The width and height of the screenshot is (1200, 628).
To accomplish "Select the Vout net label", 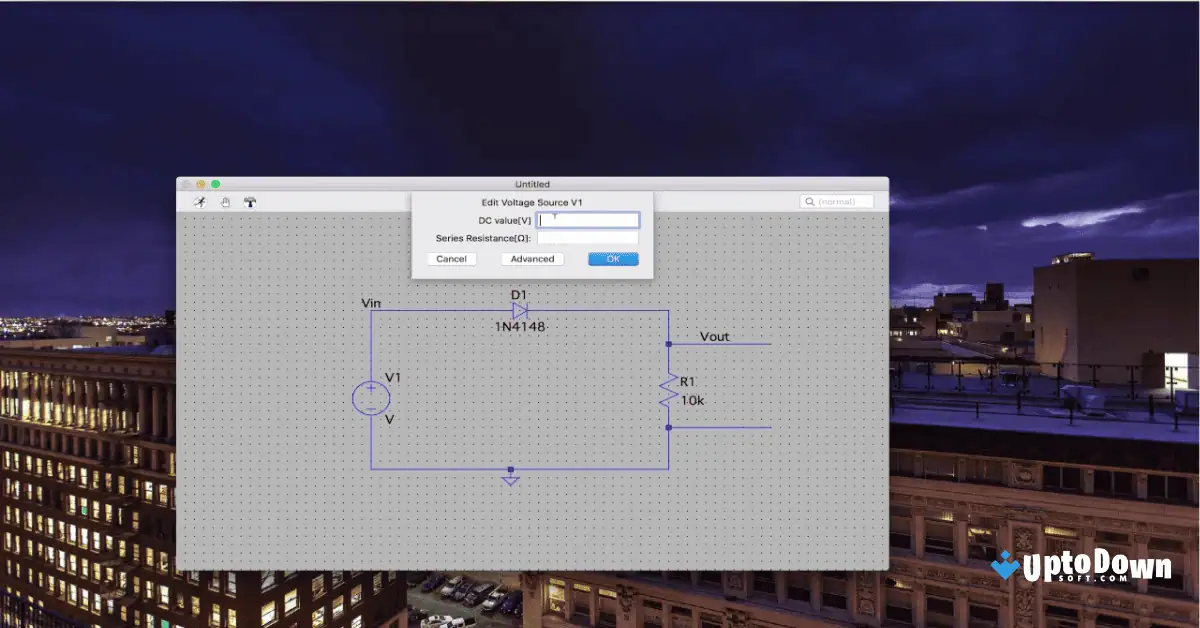I will [x=712, y=337].
